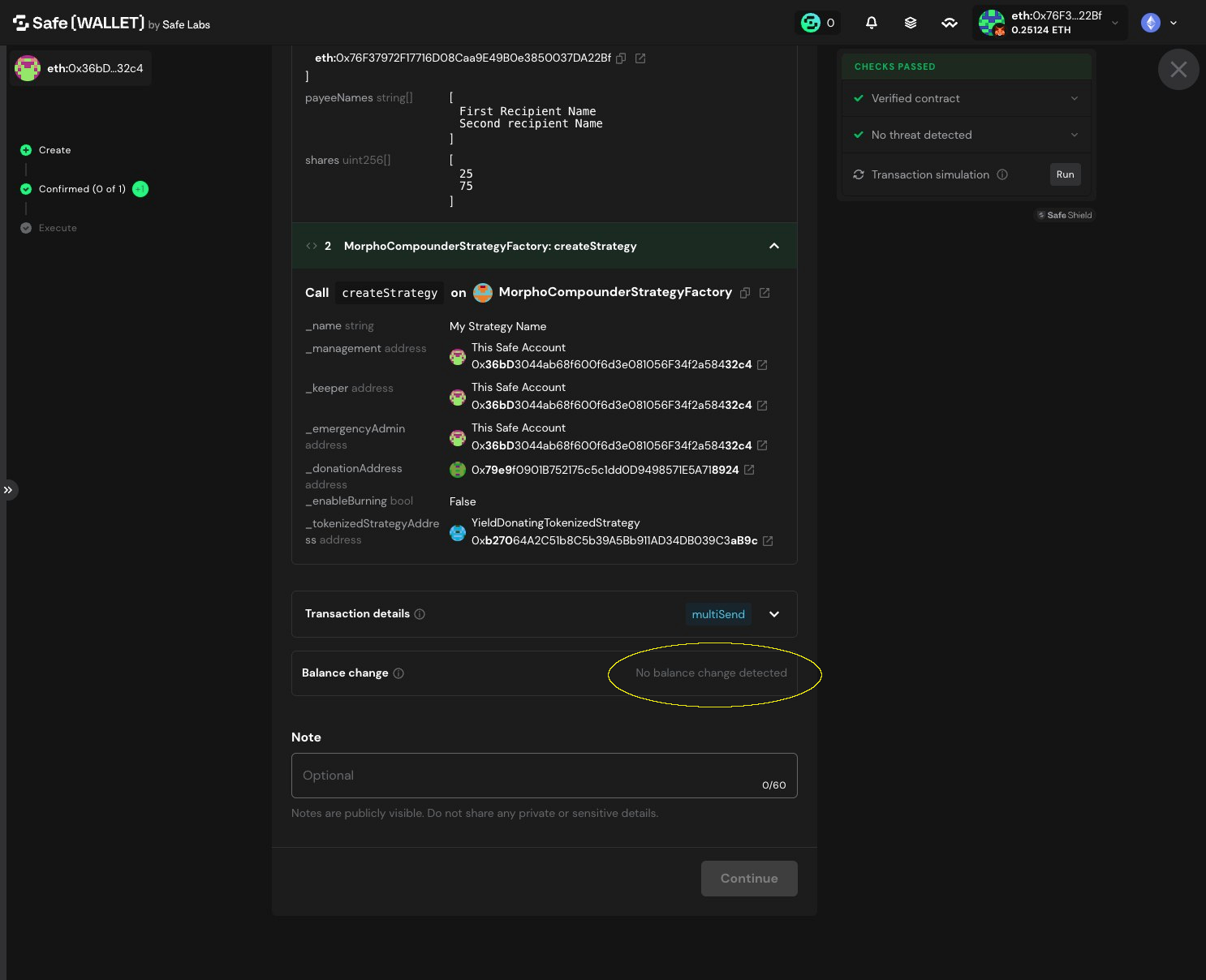Select the Create step
1206x980 pixels.
[45, 150]
